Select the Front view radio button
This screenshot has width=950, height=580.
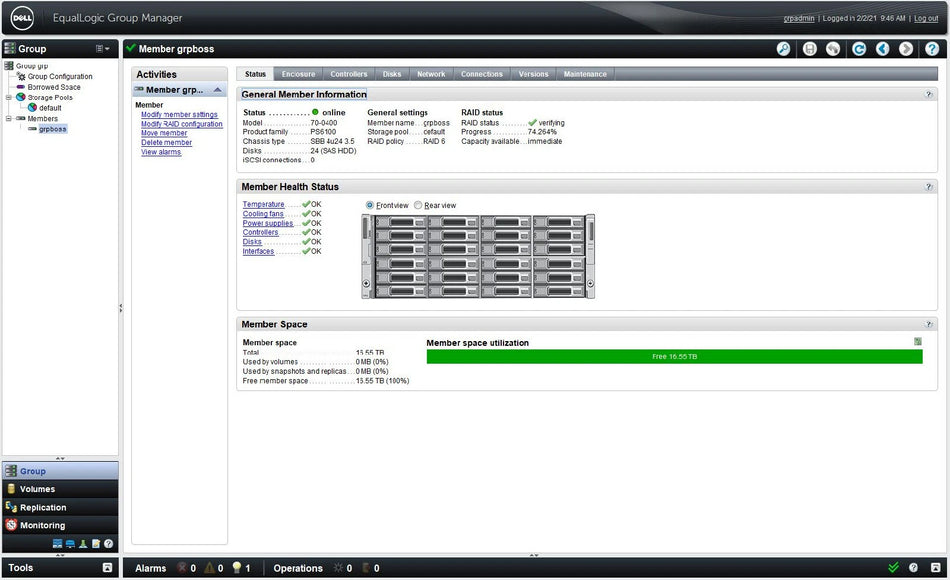point(370,205)
